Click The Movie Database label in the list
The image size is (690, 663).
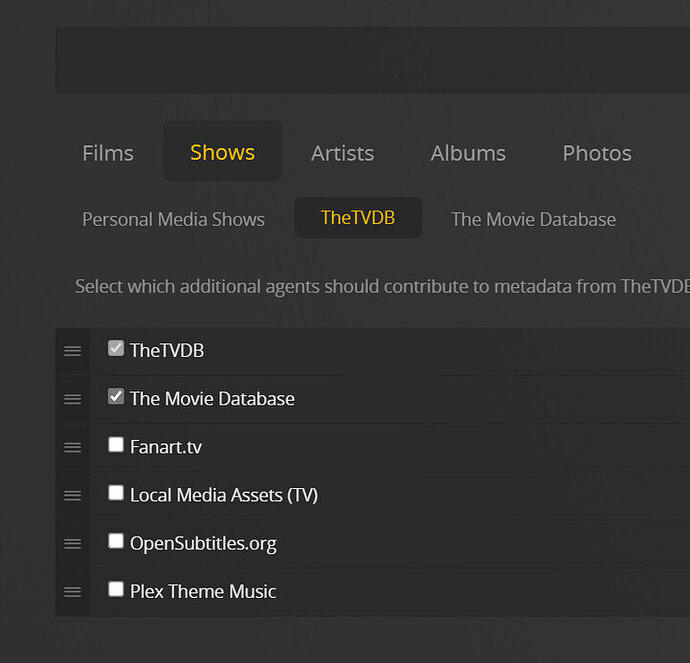click(212, 399)
